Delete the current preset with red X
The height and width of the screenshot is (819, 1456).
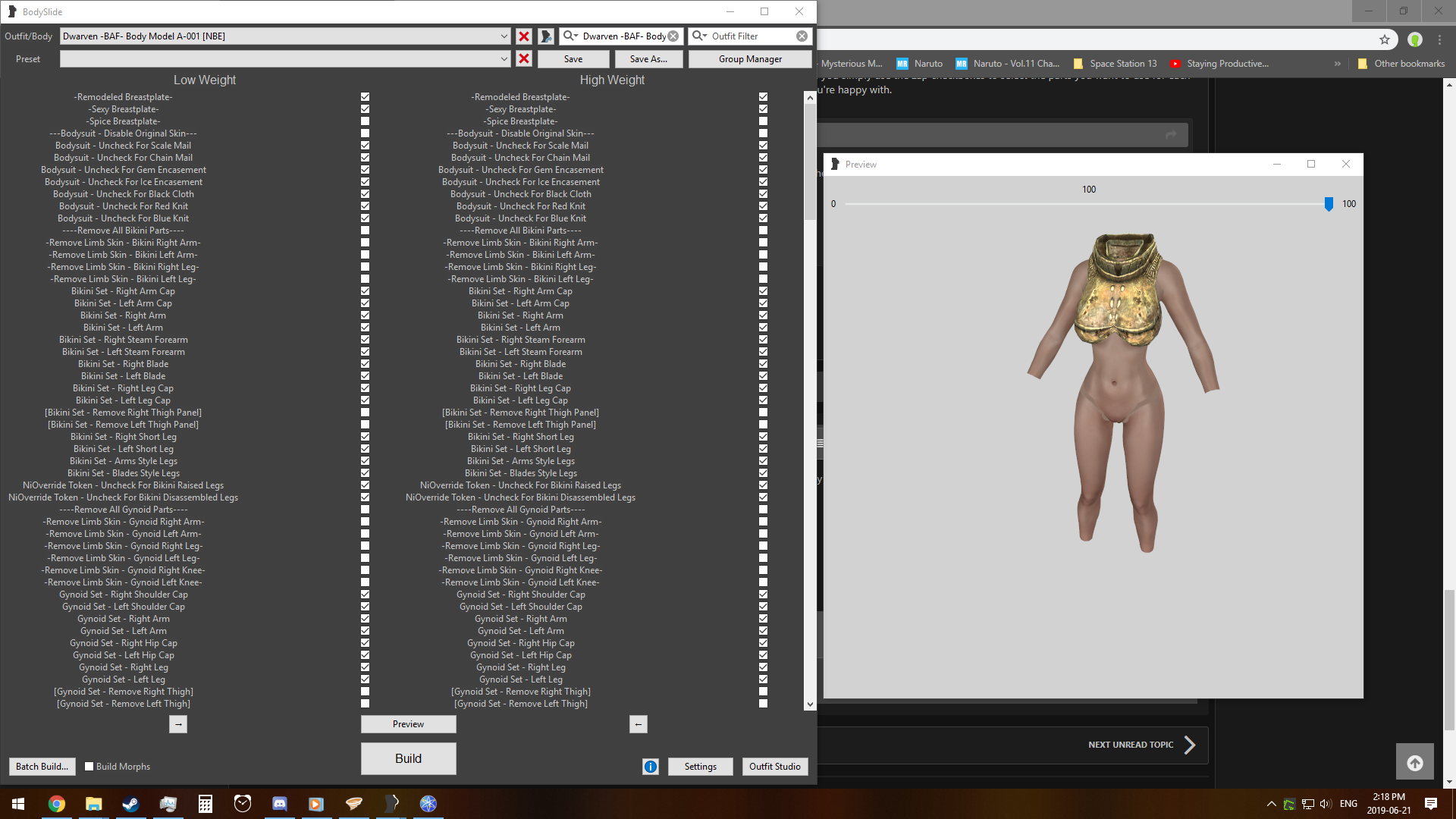pyautogui.click(x=524, y=59)
